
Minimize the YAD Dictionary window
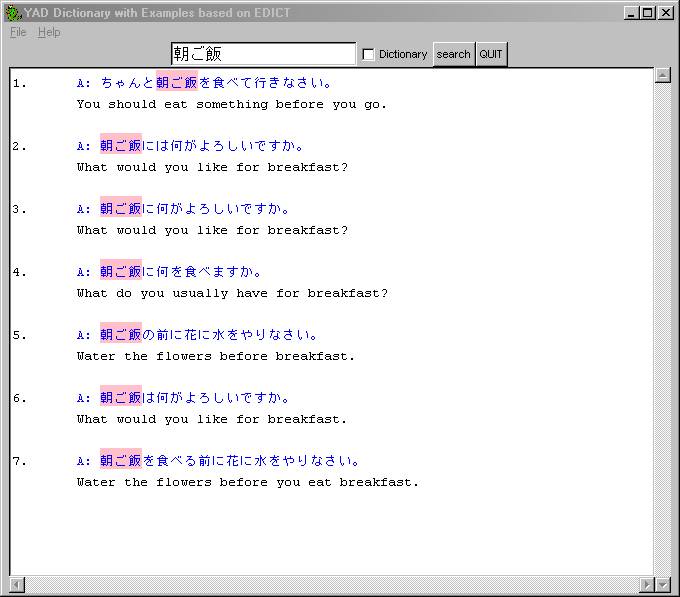tap(631, 13)
